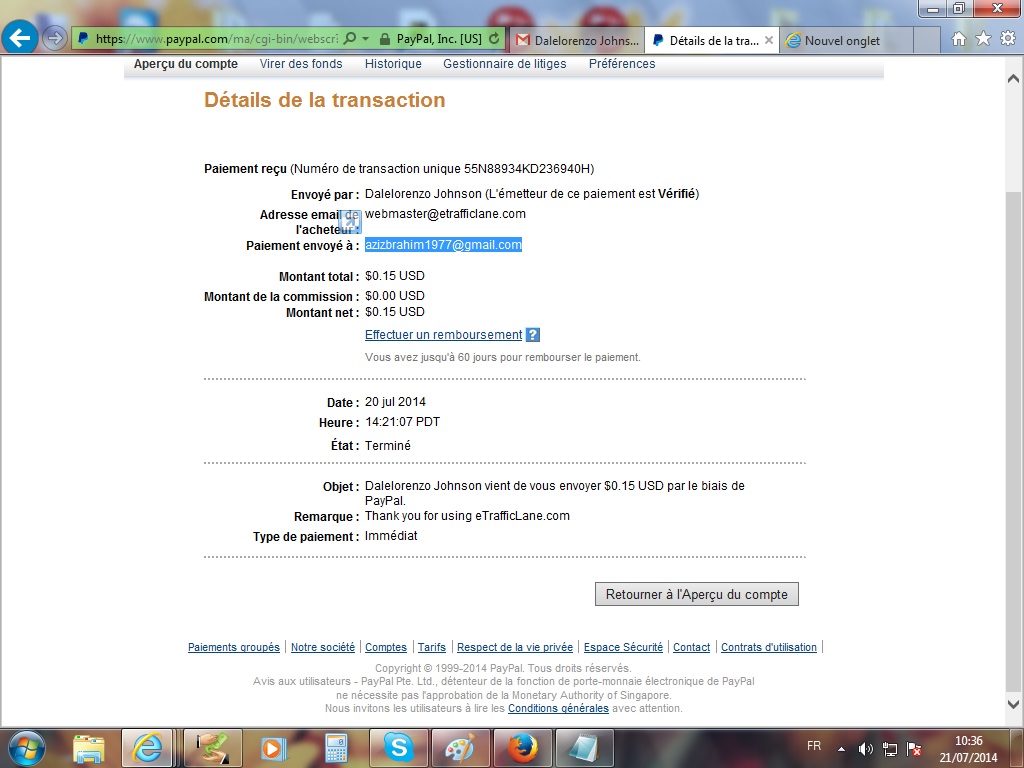Viewport: 1024px width, 768px height.
Task: Click the browser forward arrow button
Action: tap(55, 39)
